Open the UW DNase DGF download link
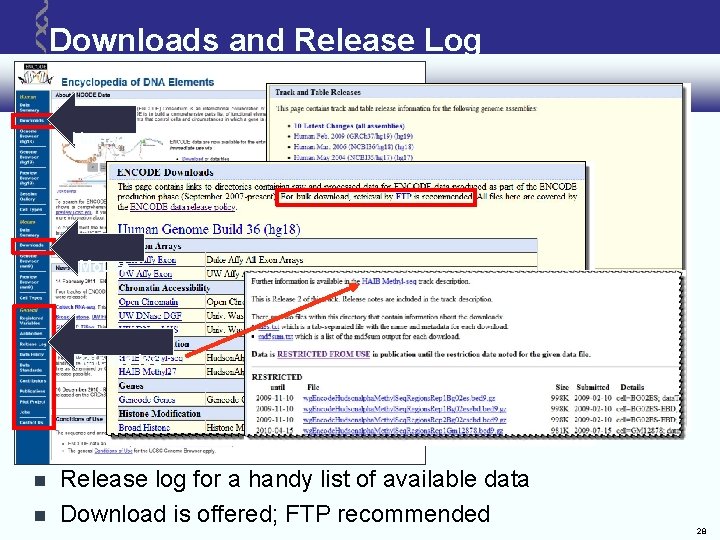 [x=150, y=315]
